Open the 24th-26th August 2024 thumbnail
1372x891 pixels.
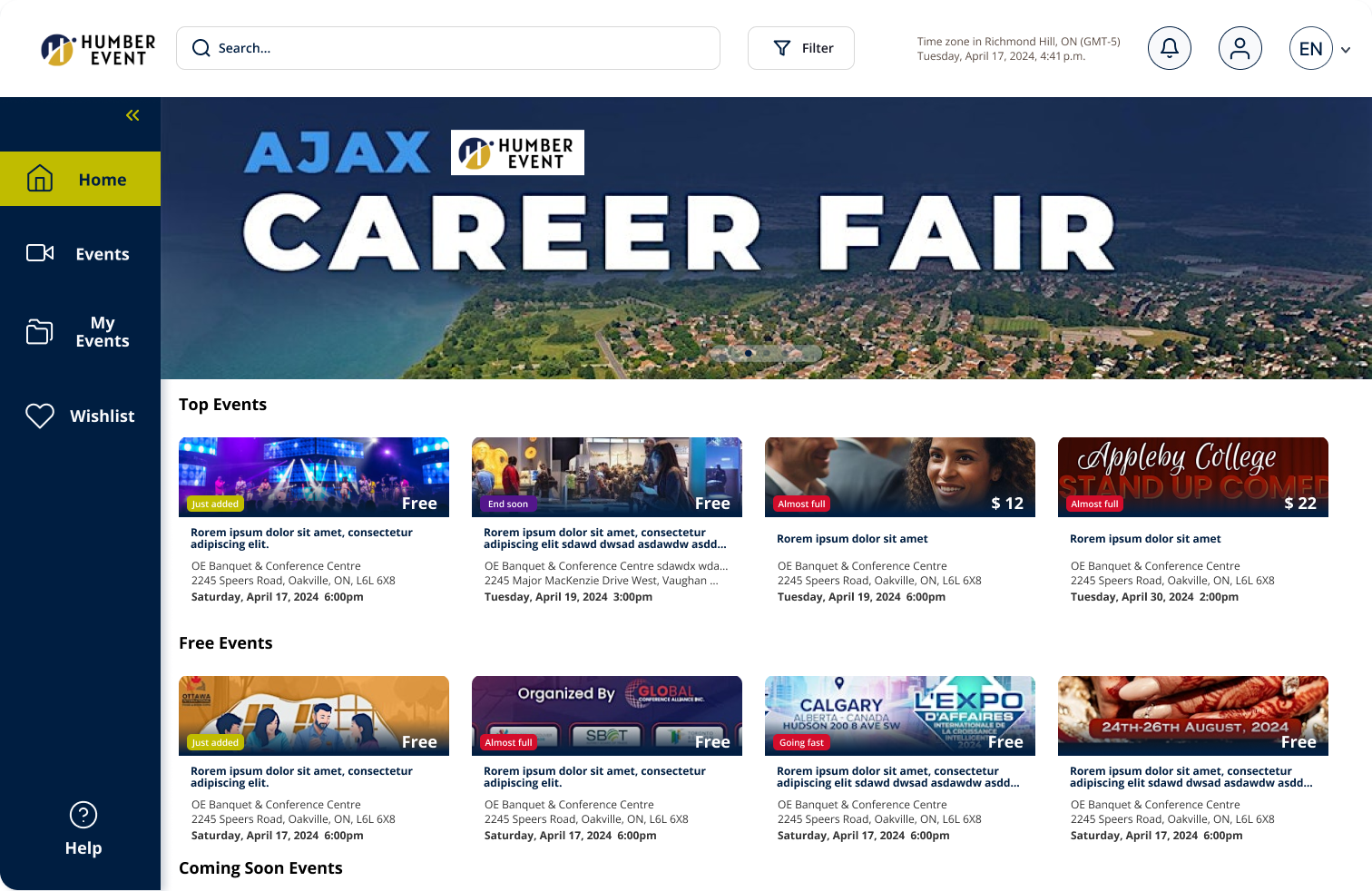pos(1193,716)
